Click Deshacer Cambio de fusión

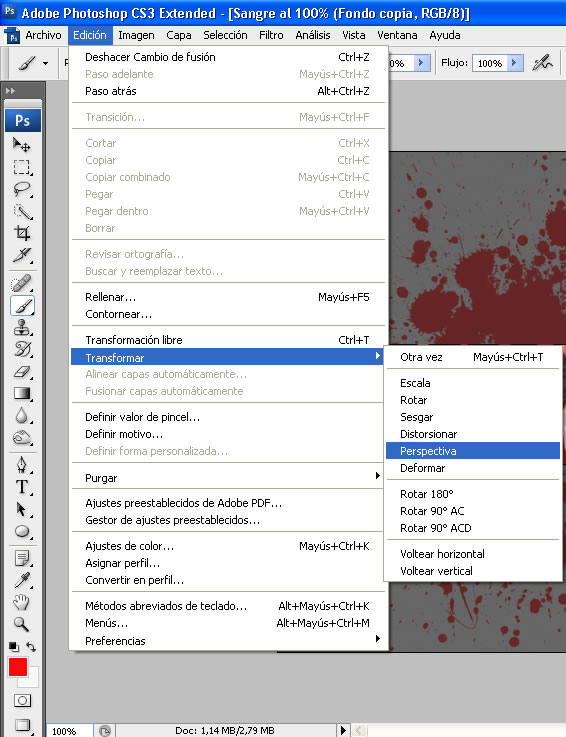pos(228,57)
